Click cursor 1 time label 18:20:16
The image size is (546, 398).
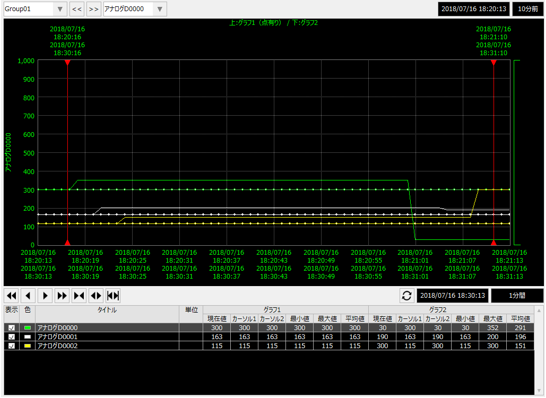coord(68,37)
